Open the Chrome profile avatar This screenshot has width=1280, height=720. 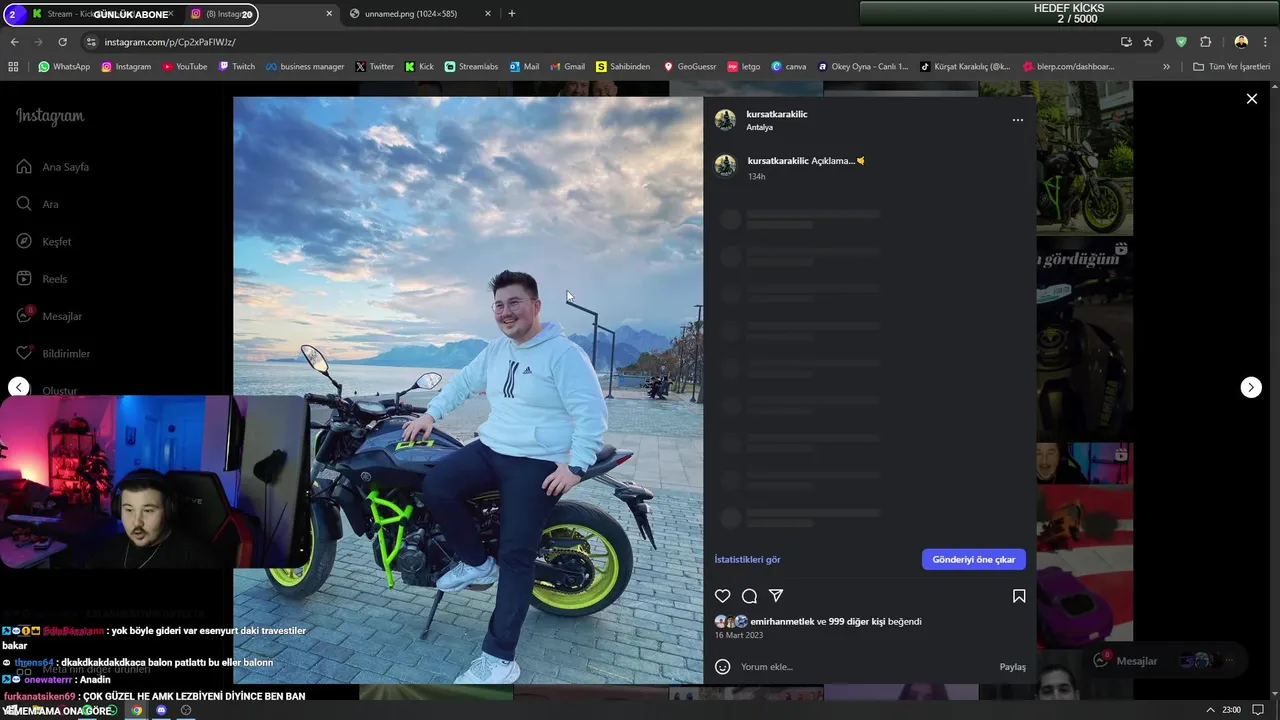tap(1241, 42)
